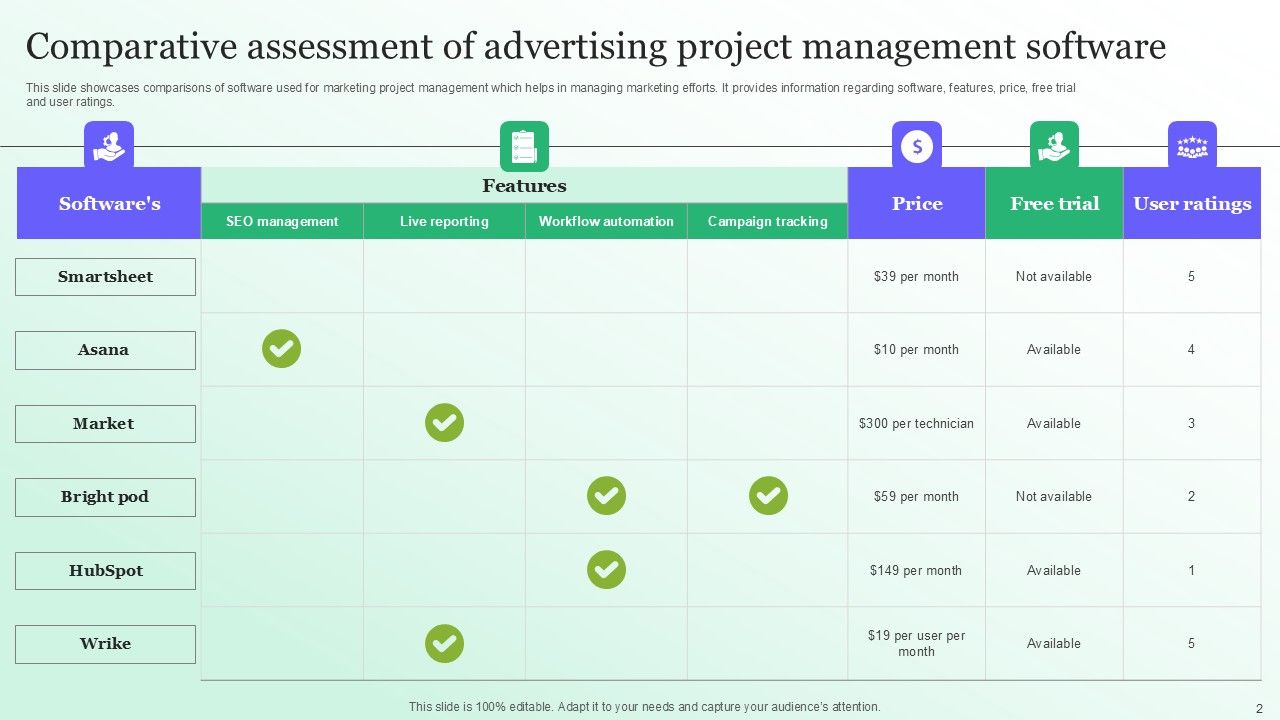Click the Smartsheet label box
Screen dimensions: 1280x720
105,277
